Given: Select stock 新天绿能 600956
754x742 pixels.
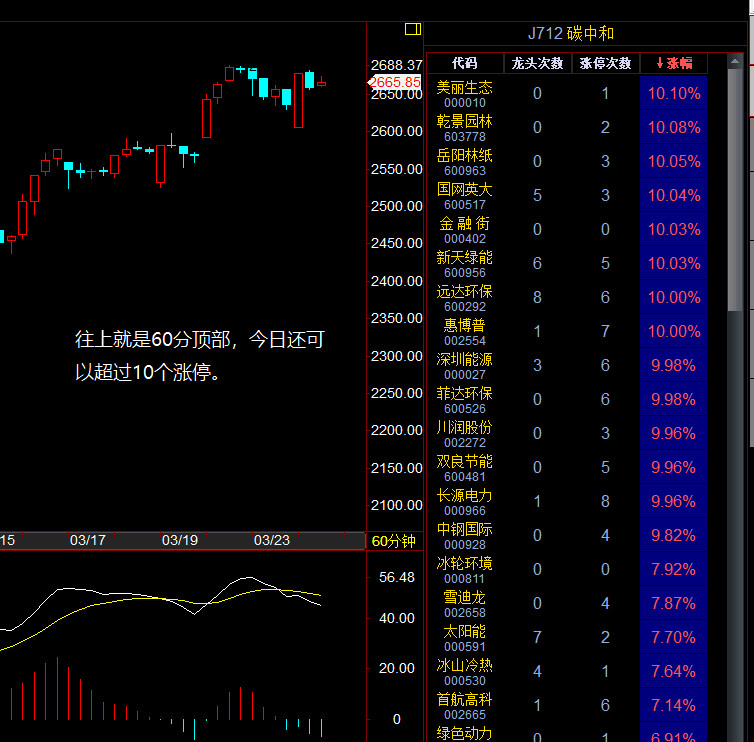Looking at the screenshot, I should [x=465, y=264].
